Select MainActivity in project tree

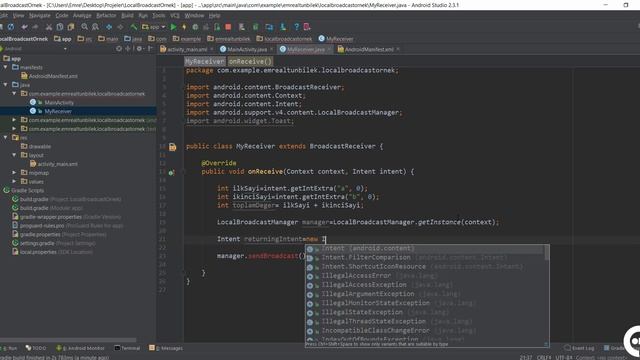59,102
